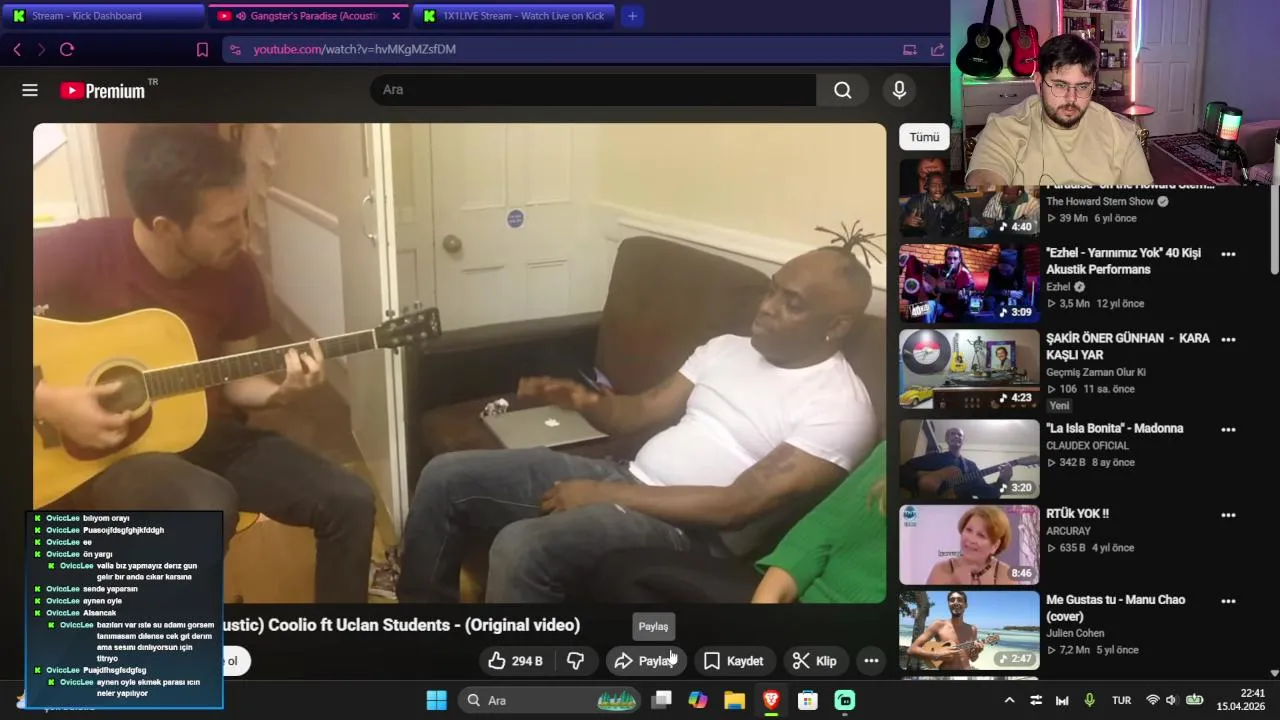Open a new browser tab

(x=632, y=15)
